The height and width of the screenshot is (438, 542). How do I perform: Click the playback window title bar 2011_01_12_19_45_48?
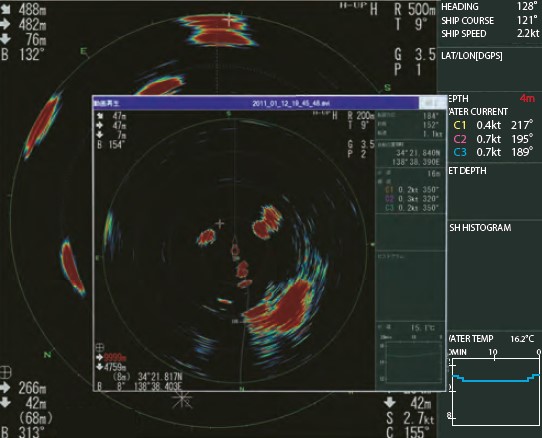(255, 103)
